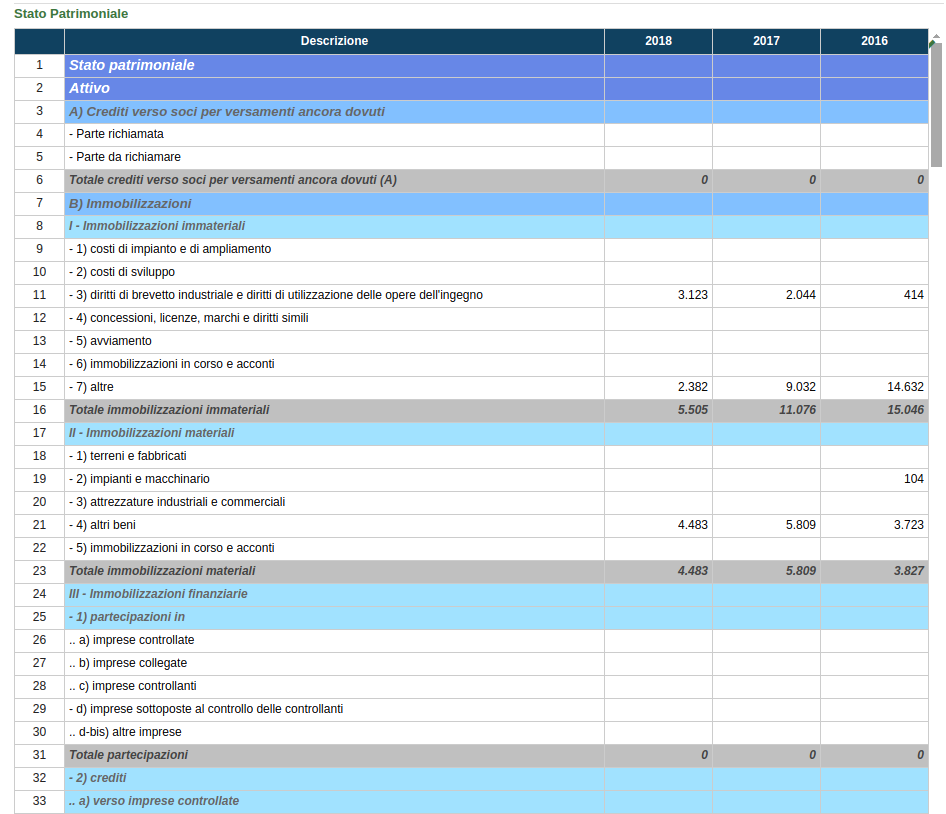Select the '- 2) crediti' row

pyautogui.click(x=471, y=778)
